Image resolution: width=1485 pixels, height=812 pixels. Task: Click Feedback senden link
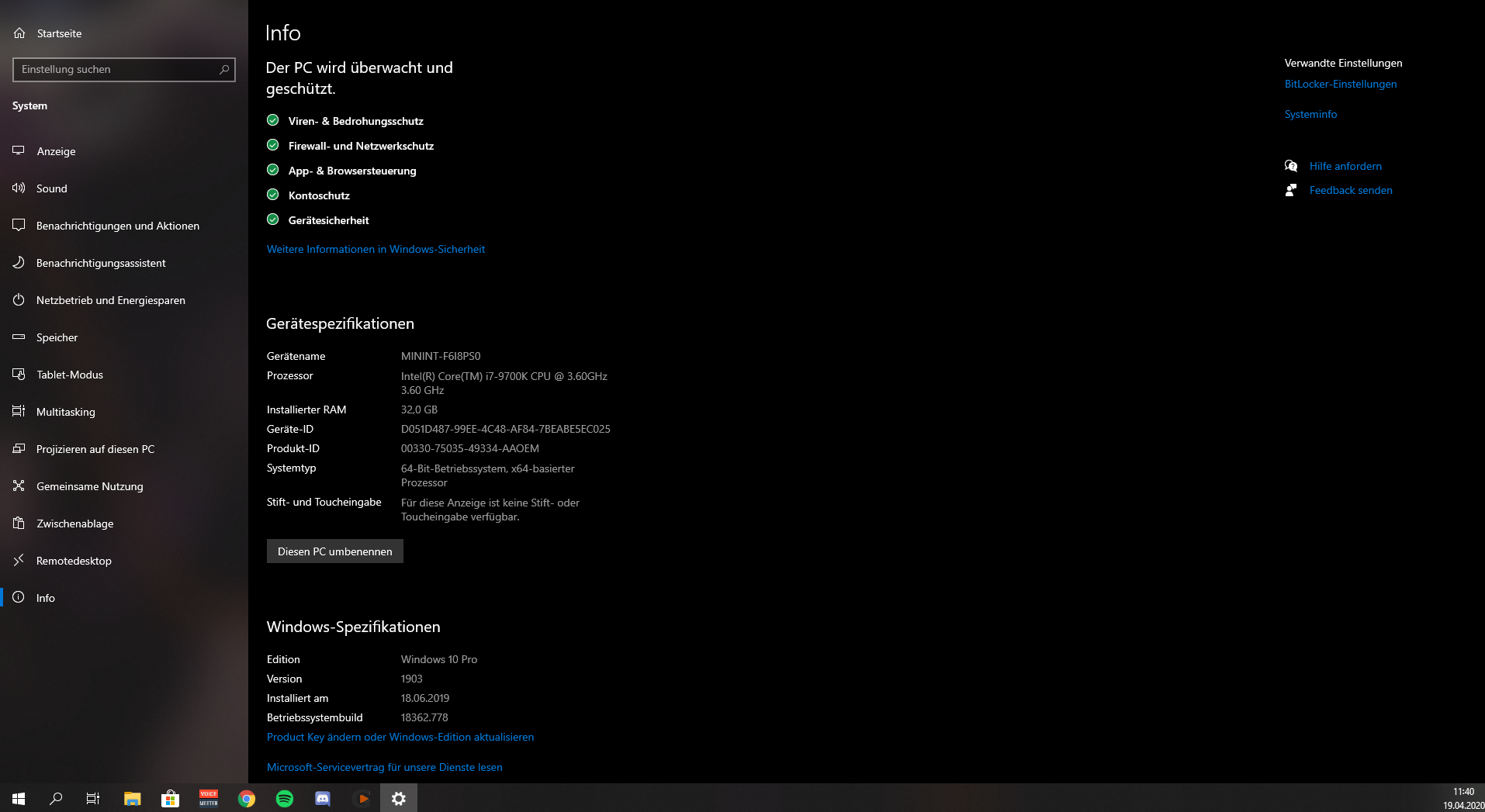pos(1351,190)
